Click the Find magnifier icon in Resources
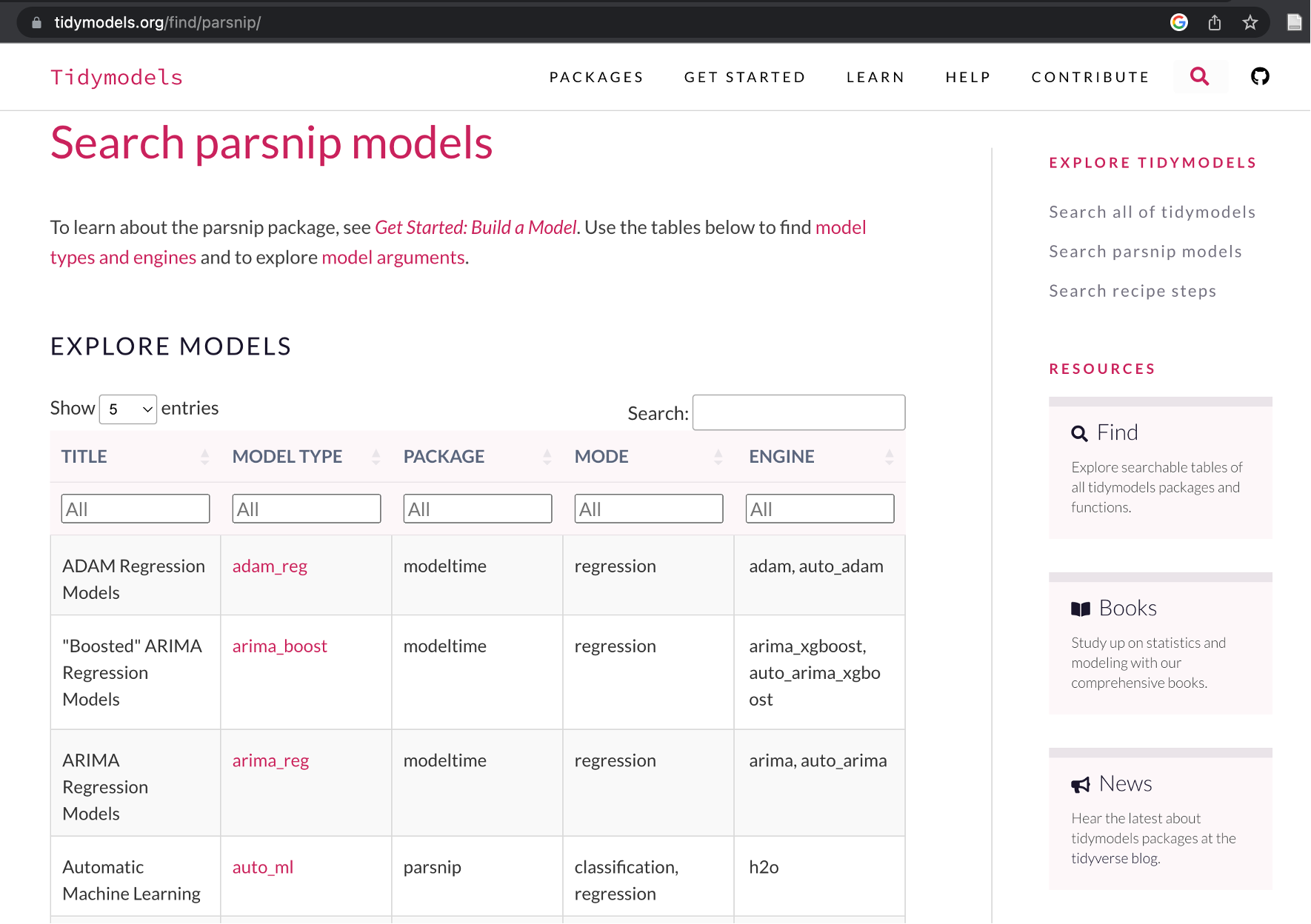Viewport: 1311px width, 924px height. coord(1080,434)
